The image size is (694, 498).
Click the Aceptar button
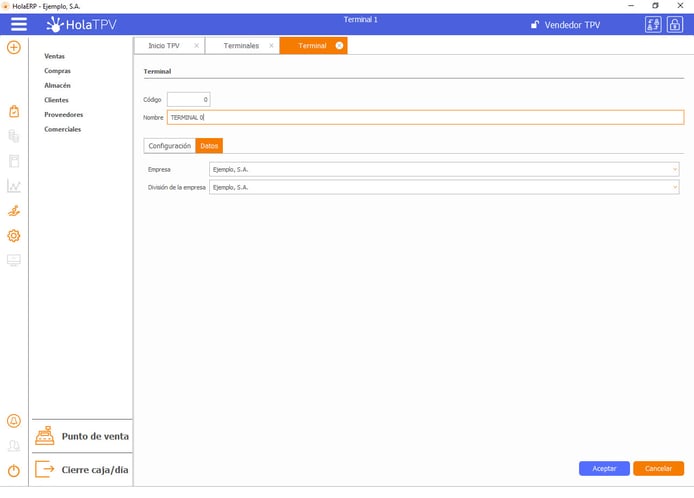coord(604,468)
